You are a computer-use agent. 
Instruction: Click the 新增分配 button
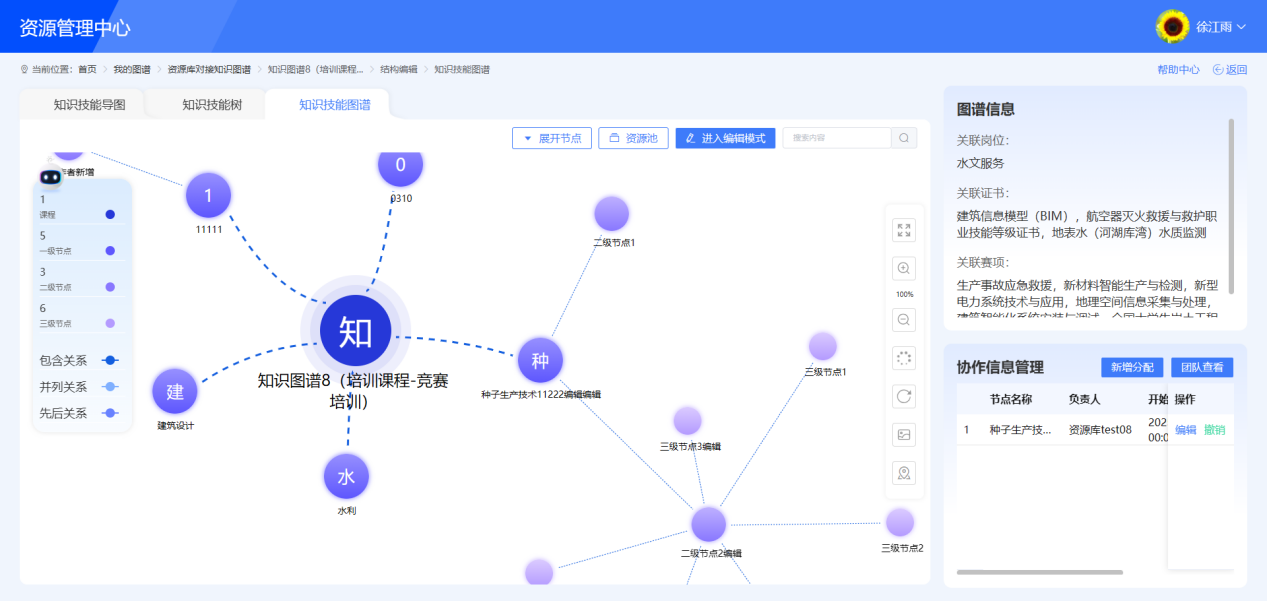click(1132, 367)
